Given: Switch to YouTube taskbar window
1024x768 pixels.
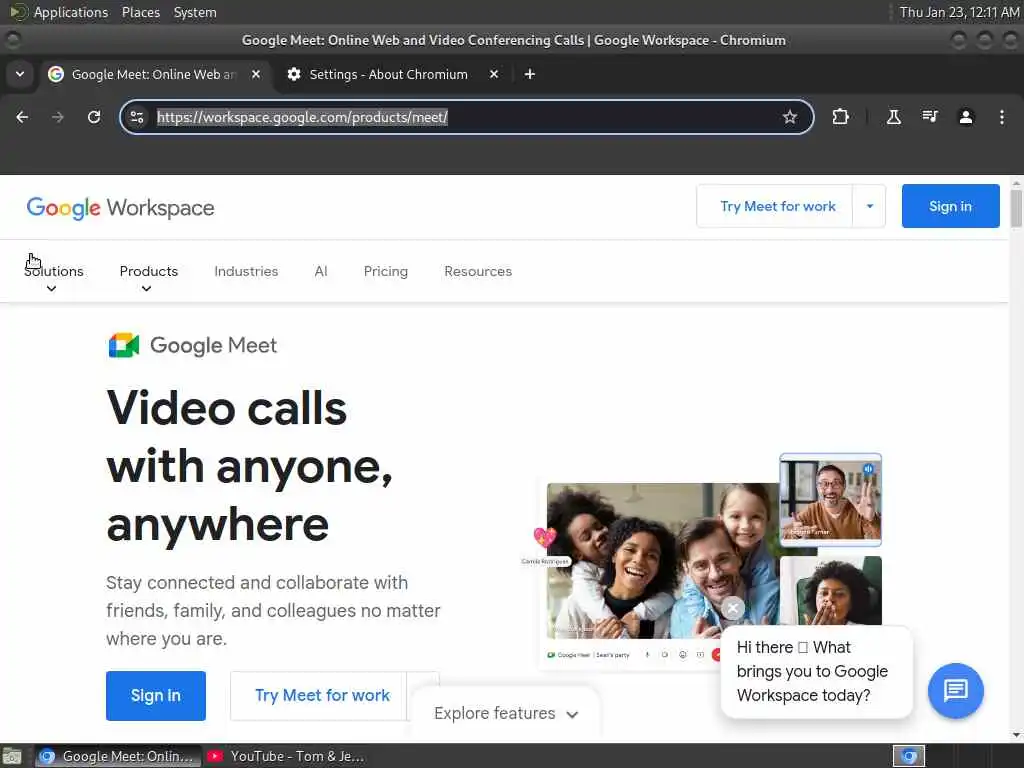Looking at the screenshot, I should coord(286,756).
